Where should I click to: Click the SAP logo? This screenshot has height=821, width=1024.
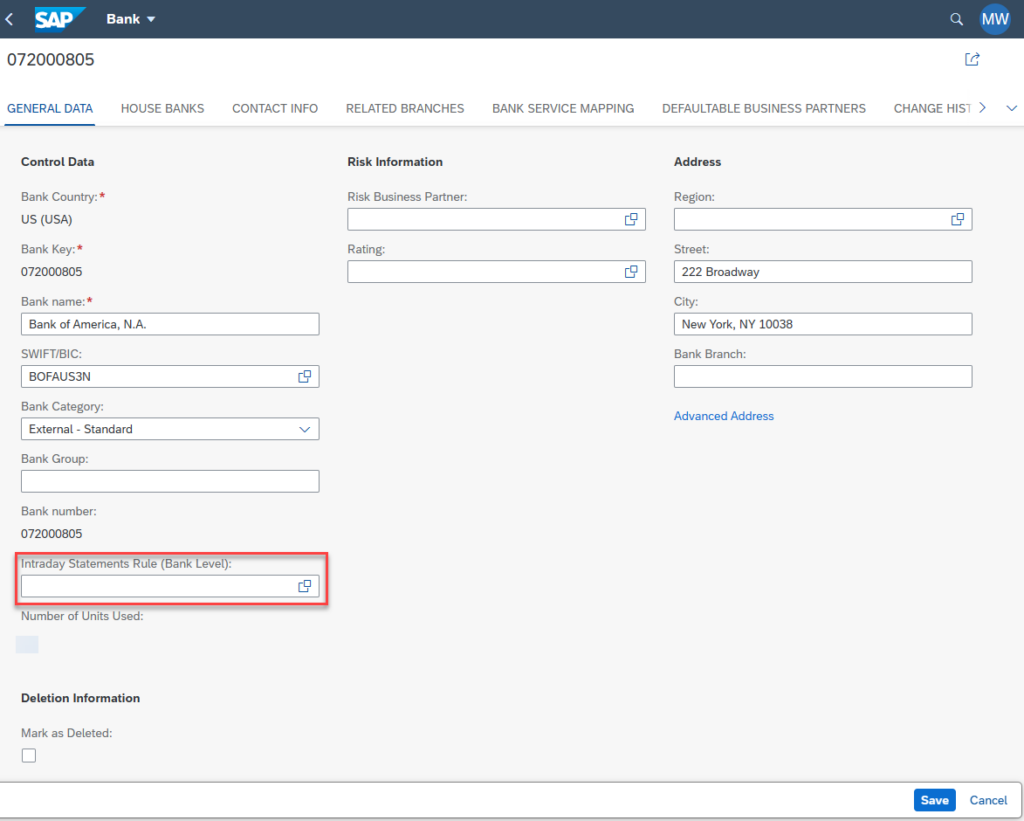pos(59,19)
